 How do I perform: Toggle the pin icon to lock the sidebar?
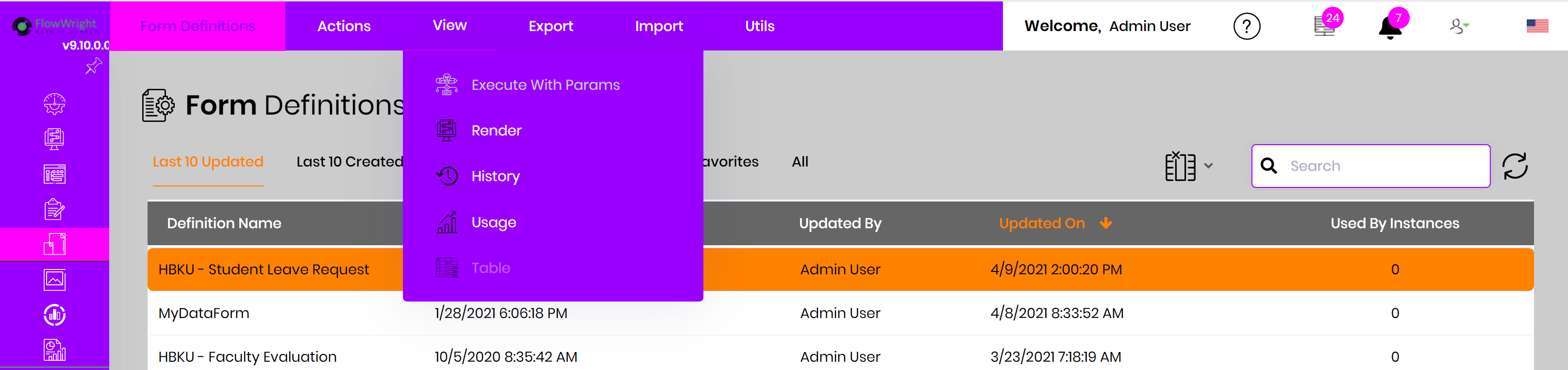pyautogui.click(x=94, y=66)
